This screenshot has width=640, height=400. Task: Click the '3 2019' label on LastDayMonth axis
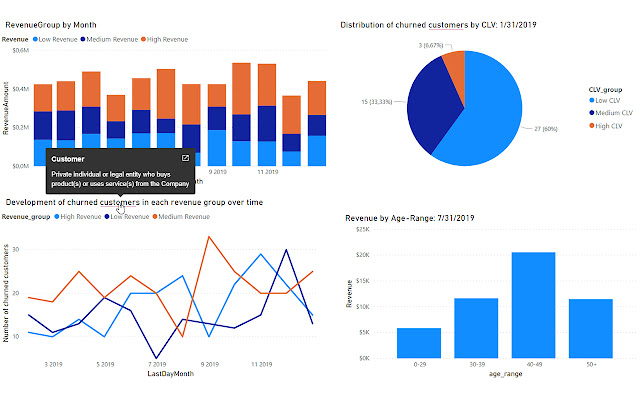click(x=53, y=364)
